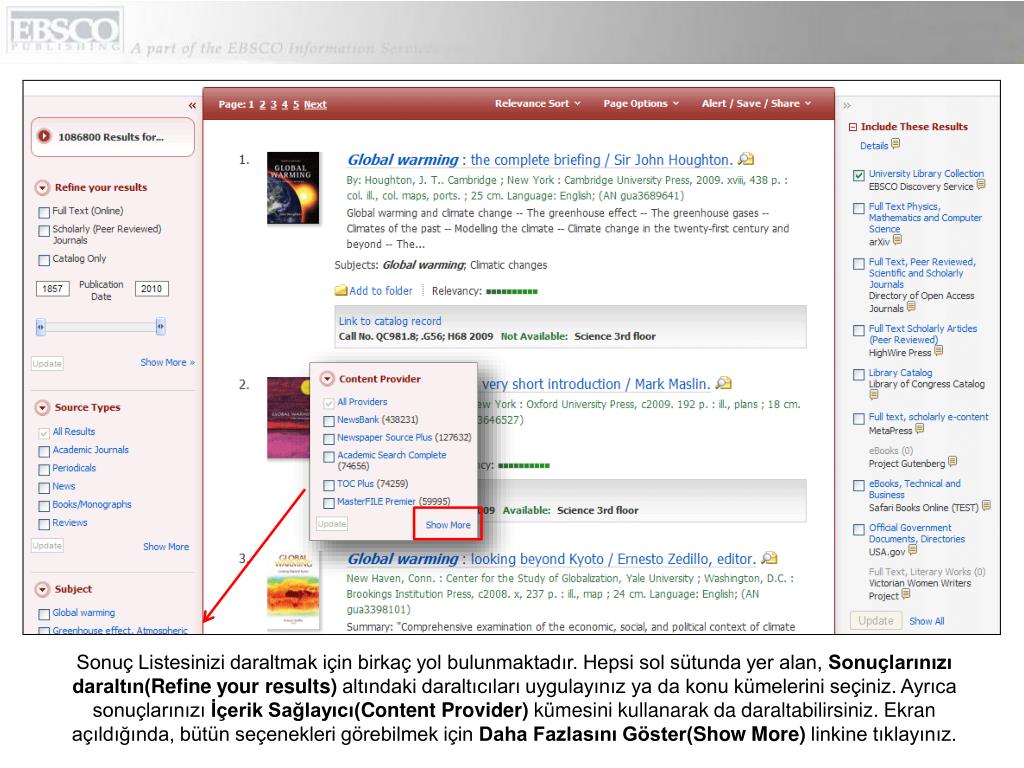1024x768 pixels.
Task: Tick the Library Catalog checkbox
Action: pyautogui.click(x=859, y=375)
